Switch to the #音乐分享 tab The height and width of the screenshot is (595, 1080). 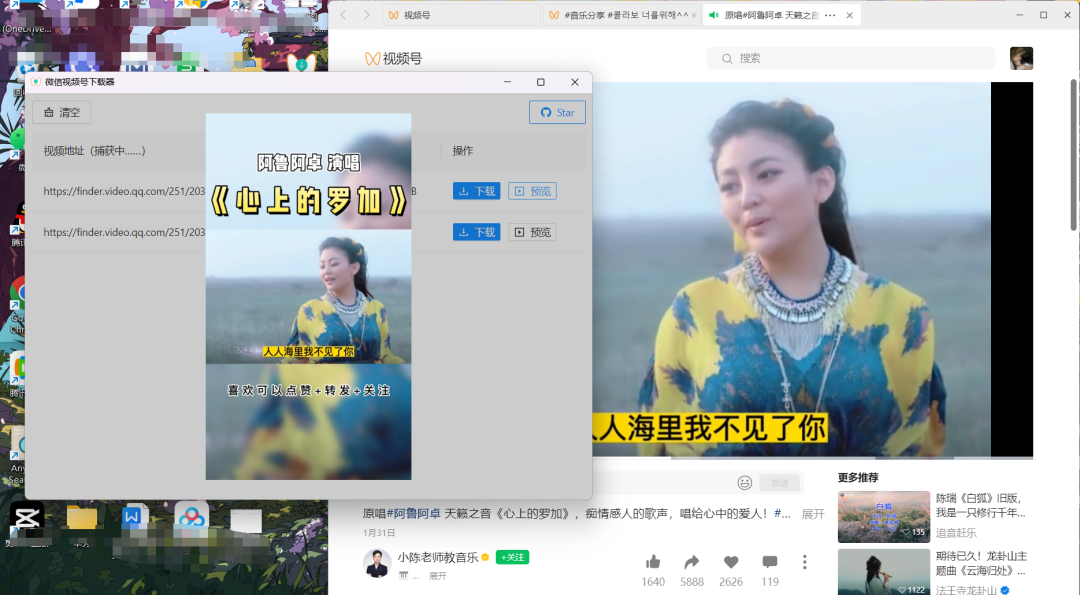coord(622,14)
